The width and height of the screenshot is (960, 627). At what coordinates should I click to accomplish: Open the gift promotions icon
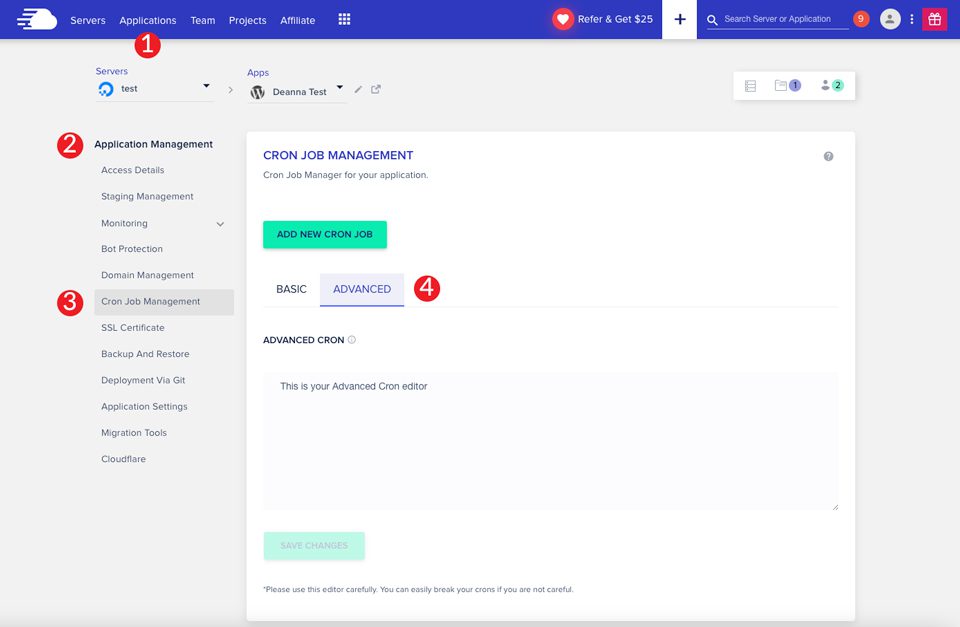[x=934, y=18]
